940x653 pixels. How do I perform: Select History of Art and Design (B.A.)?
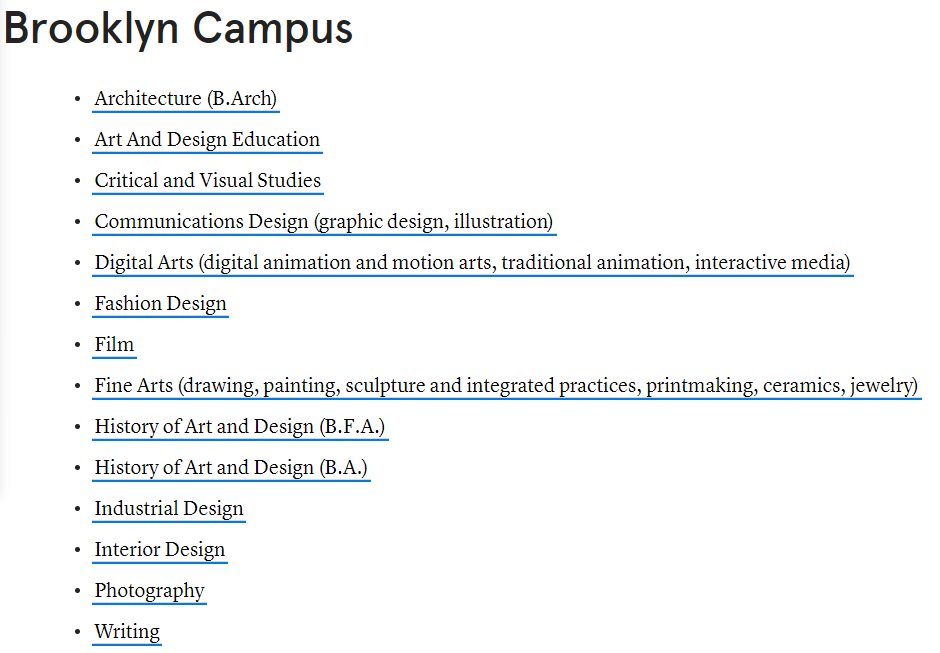coord(231,468)
